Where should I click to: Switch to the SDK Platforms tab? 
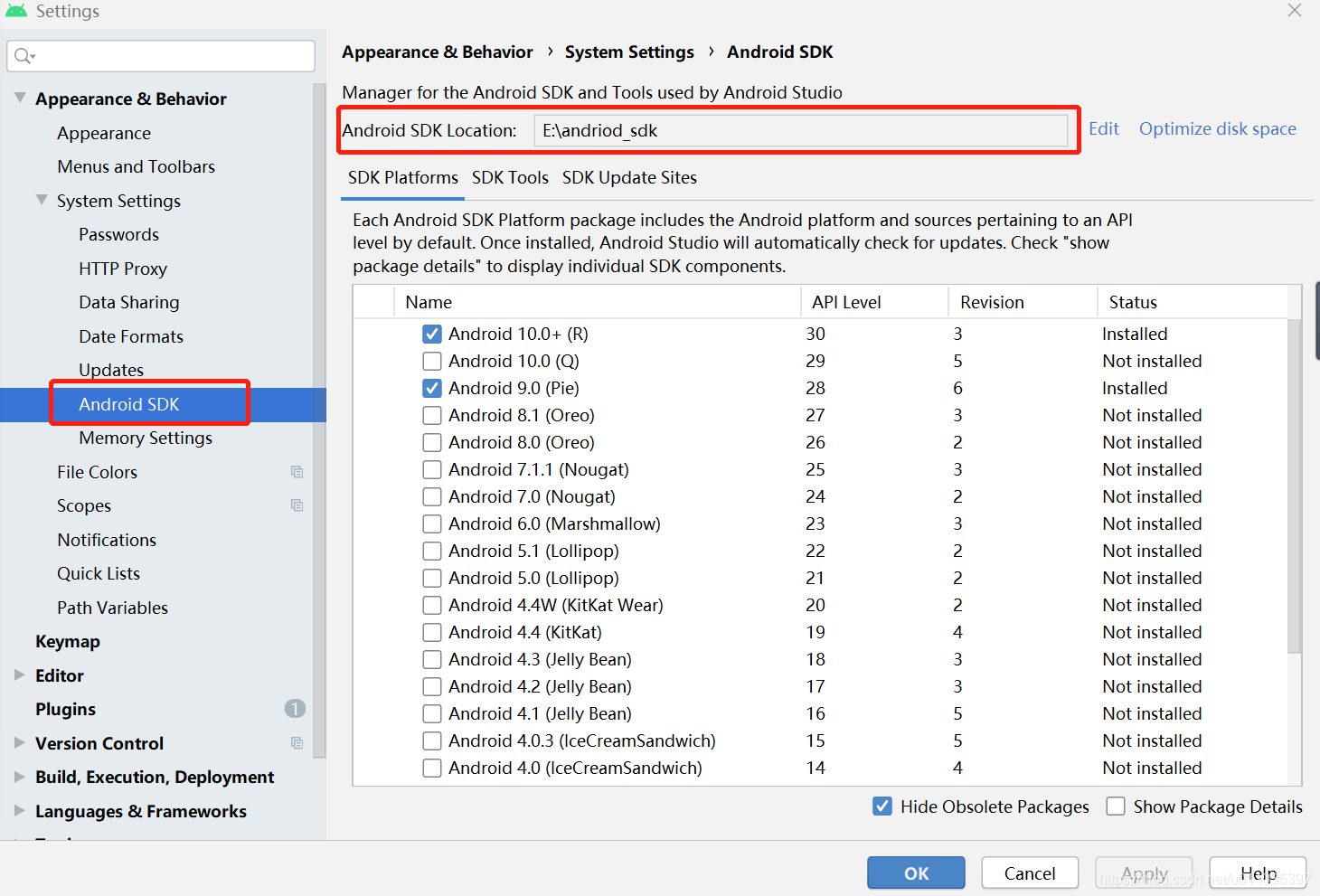[402, 178]
